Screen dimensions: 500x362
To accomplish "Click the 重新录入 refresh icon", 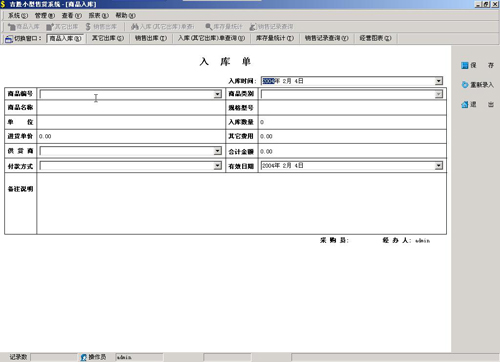I will point(465,85).
